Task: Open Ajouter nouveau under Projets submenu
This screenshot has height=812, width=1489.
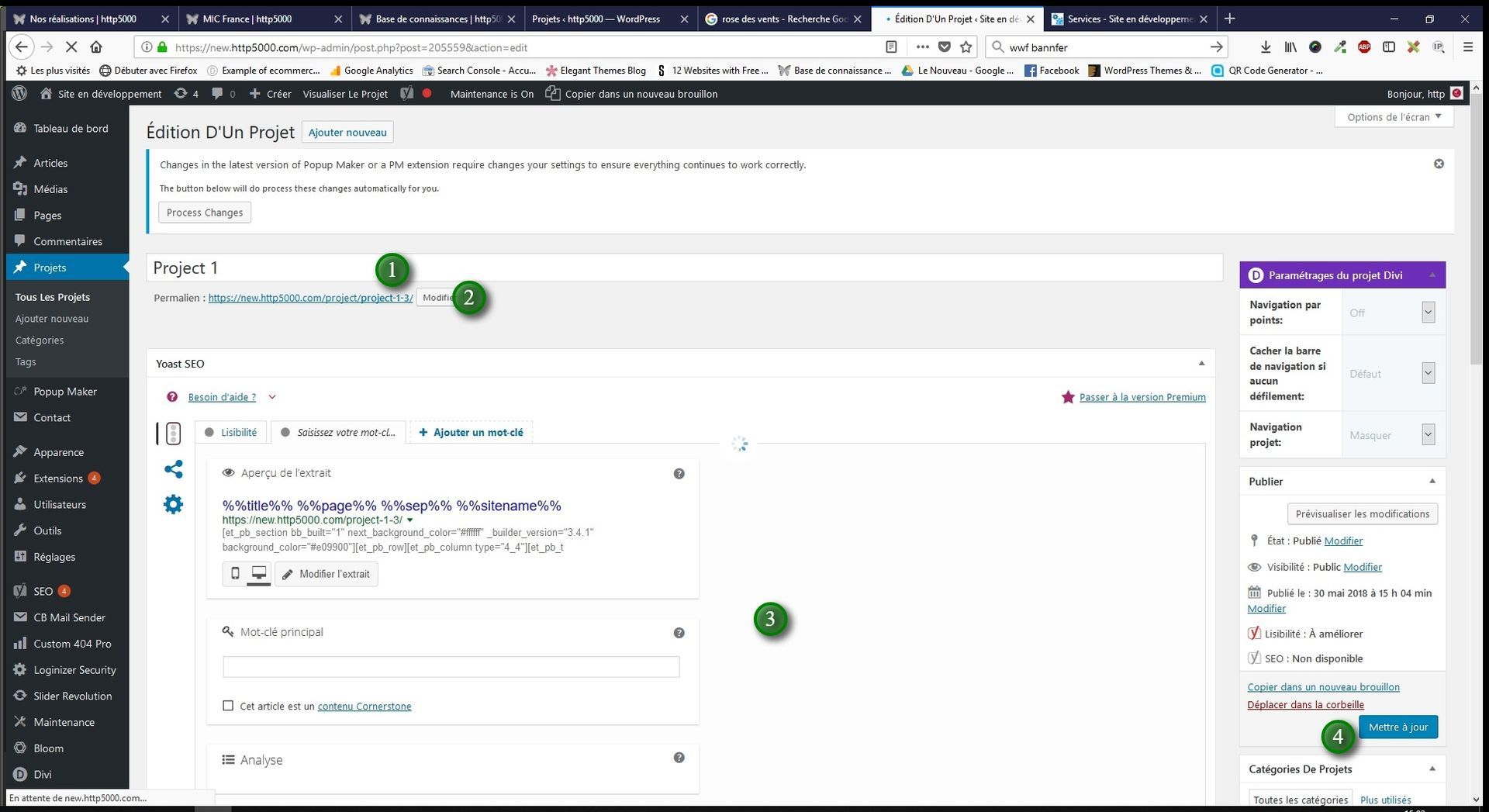Action: click(52, 319)
